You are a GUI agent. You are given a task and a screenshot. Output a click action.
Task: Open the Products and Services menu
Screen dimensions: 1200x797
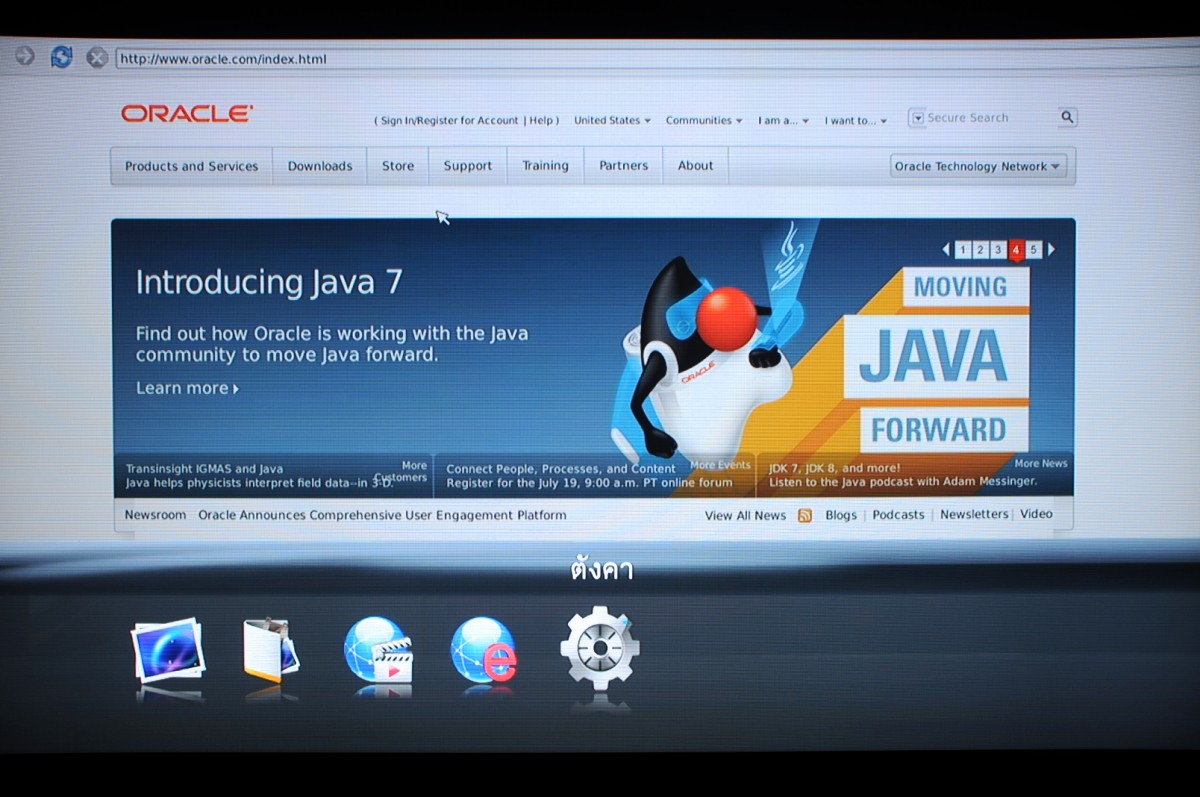(191, 166)
